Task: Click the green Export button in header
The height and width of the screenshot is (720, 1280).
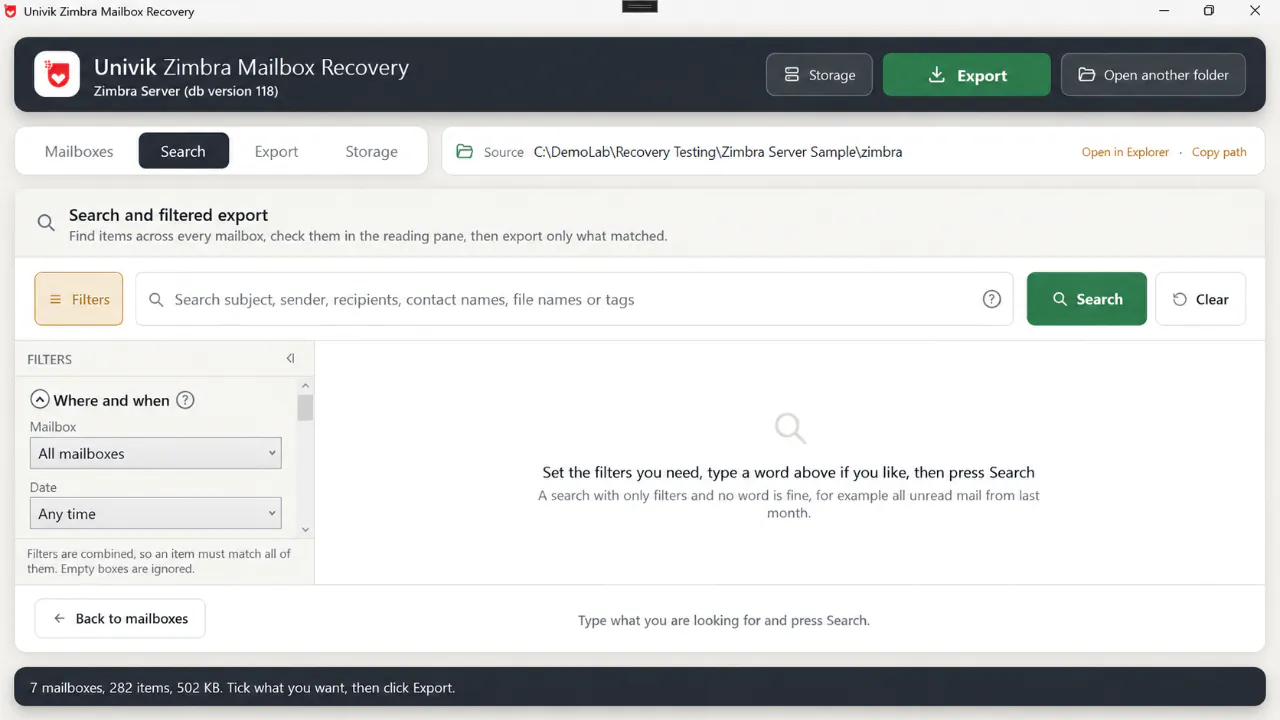Action: 966,75
